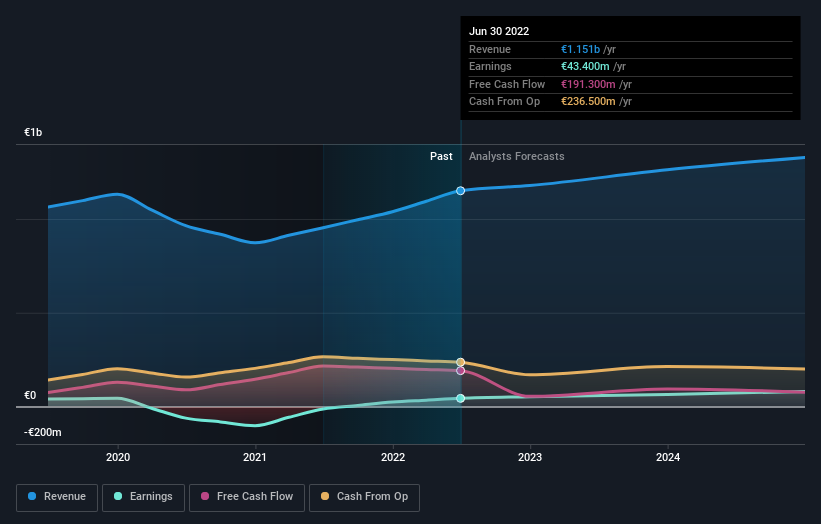
Task: Click the 2021 x-axis label
Action: [255, 458]
